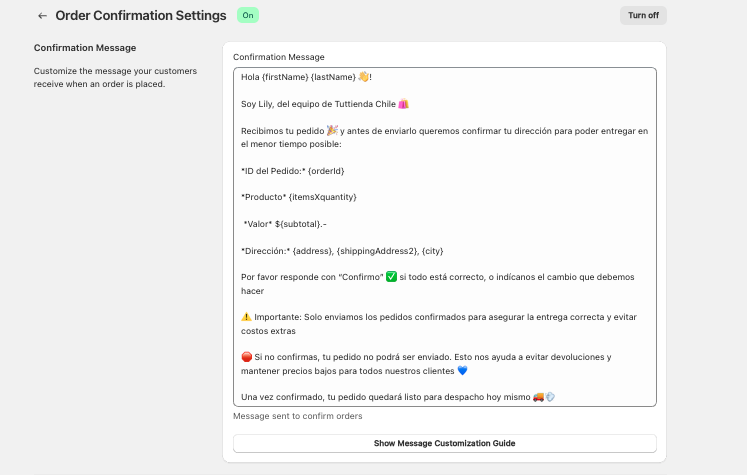Open the Show Message Customization Guide
This screenshot has width=747, height=475.
pos(444,443)
